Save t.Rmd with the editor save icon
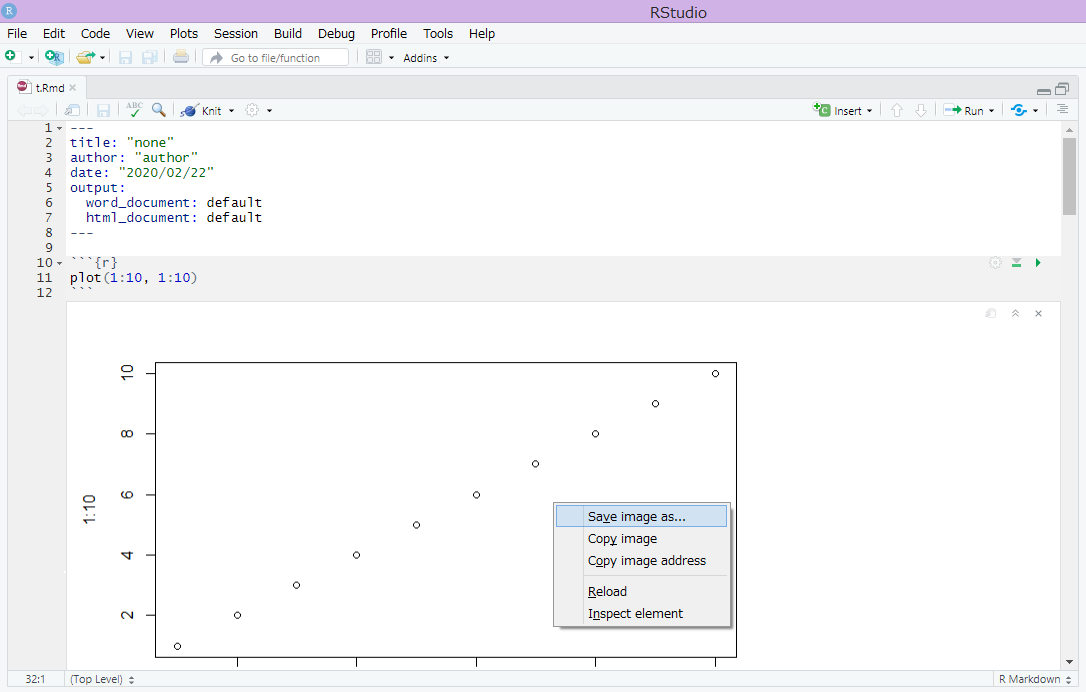 click(103, 111)
